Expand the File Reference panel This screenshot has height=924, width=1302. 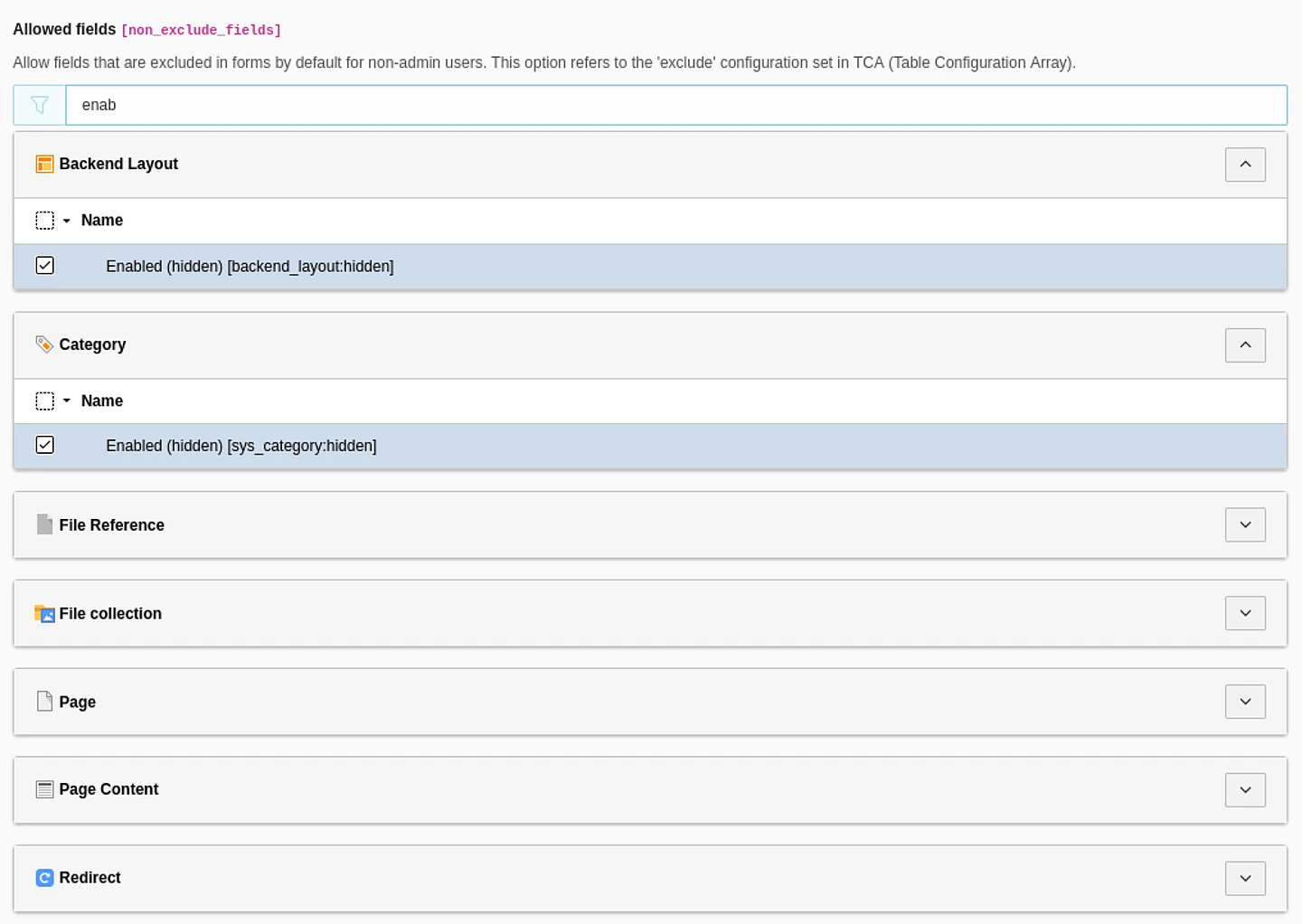1245,525
